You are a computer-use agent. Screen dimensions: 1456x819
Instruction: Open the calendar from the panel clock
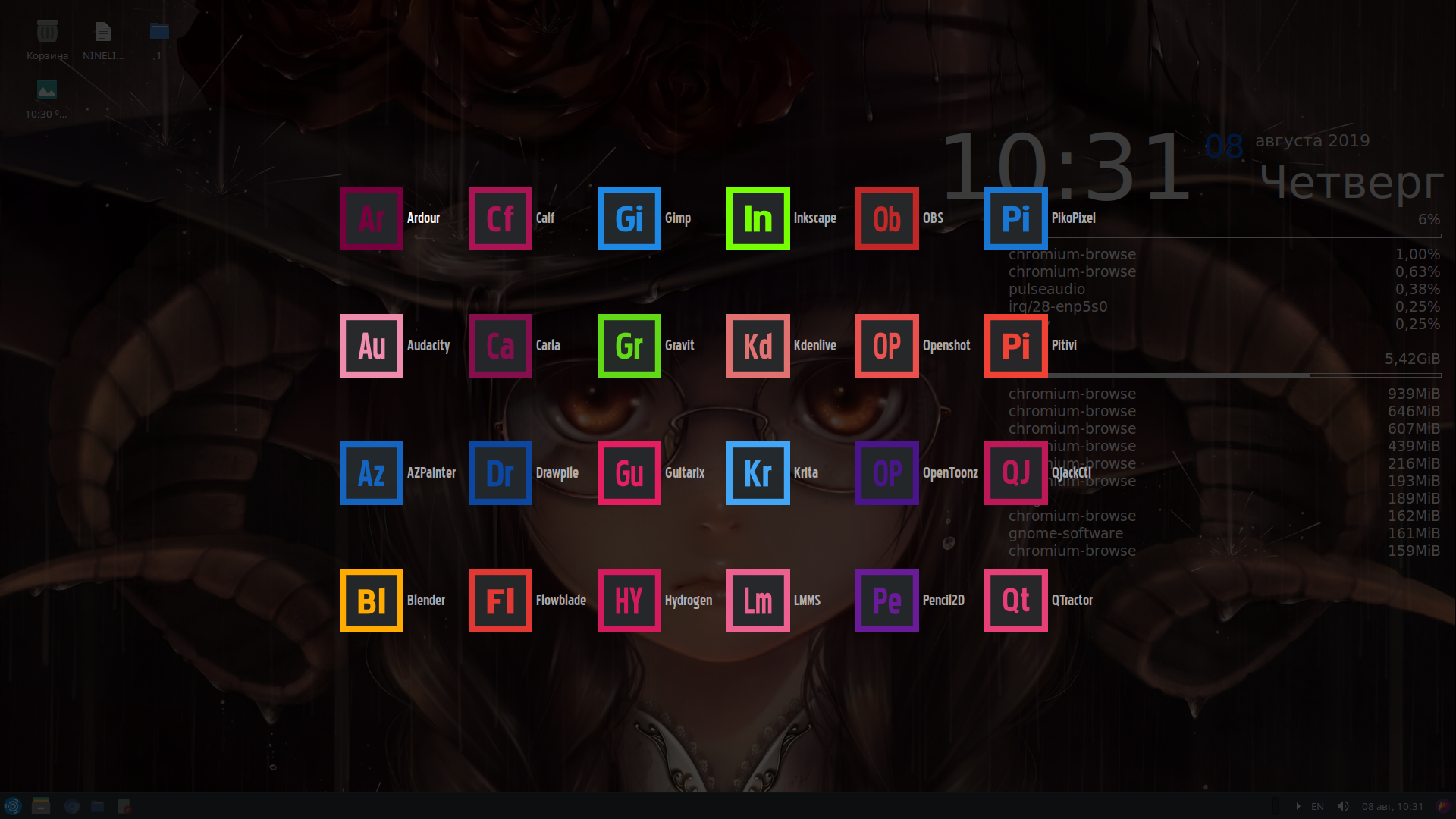tap(1392, 806)
